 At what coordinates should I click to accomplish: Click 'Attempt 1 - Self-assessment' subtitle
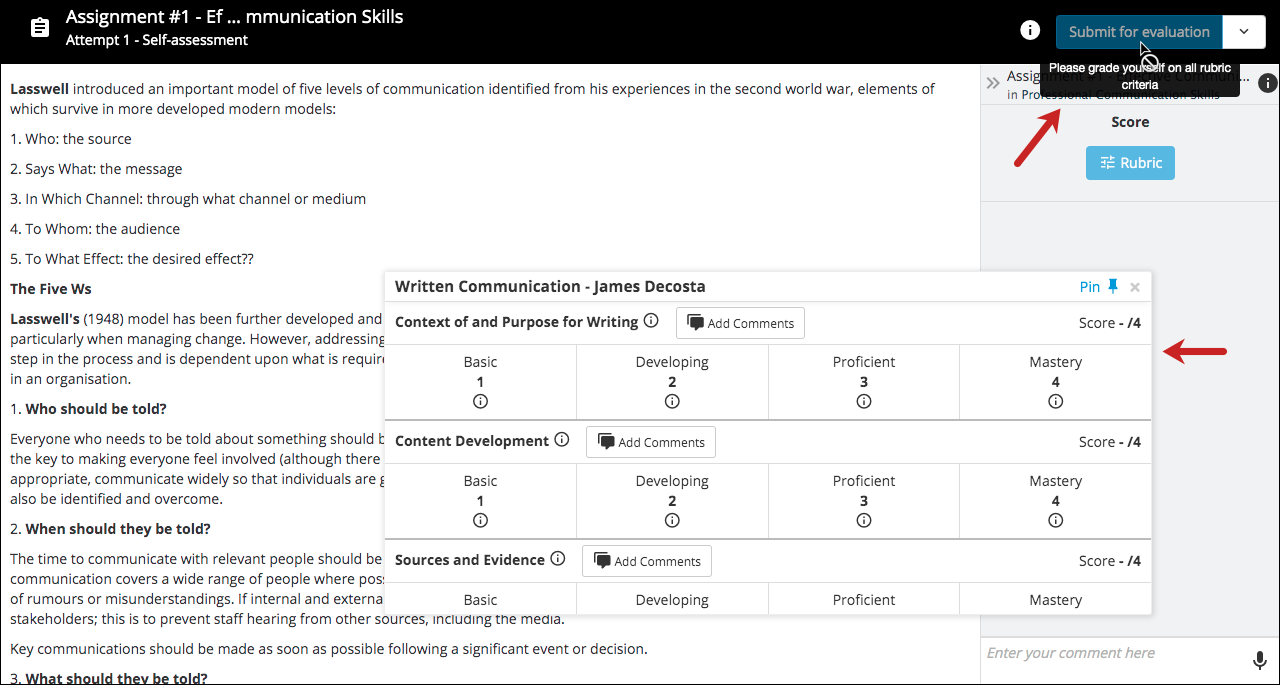point(157,40)
